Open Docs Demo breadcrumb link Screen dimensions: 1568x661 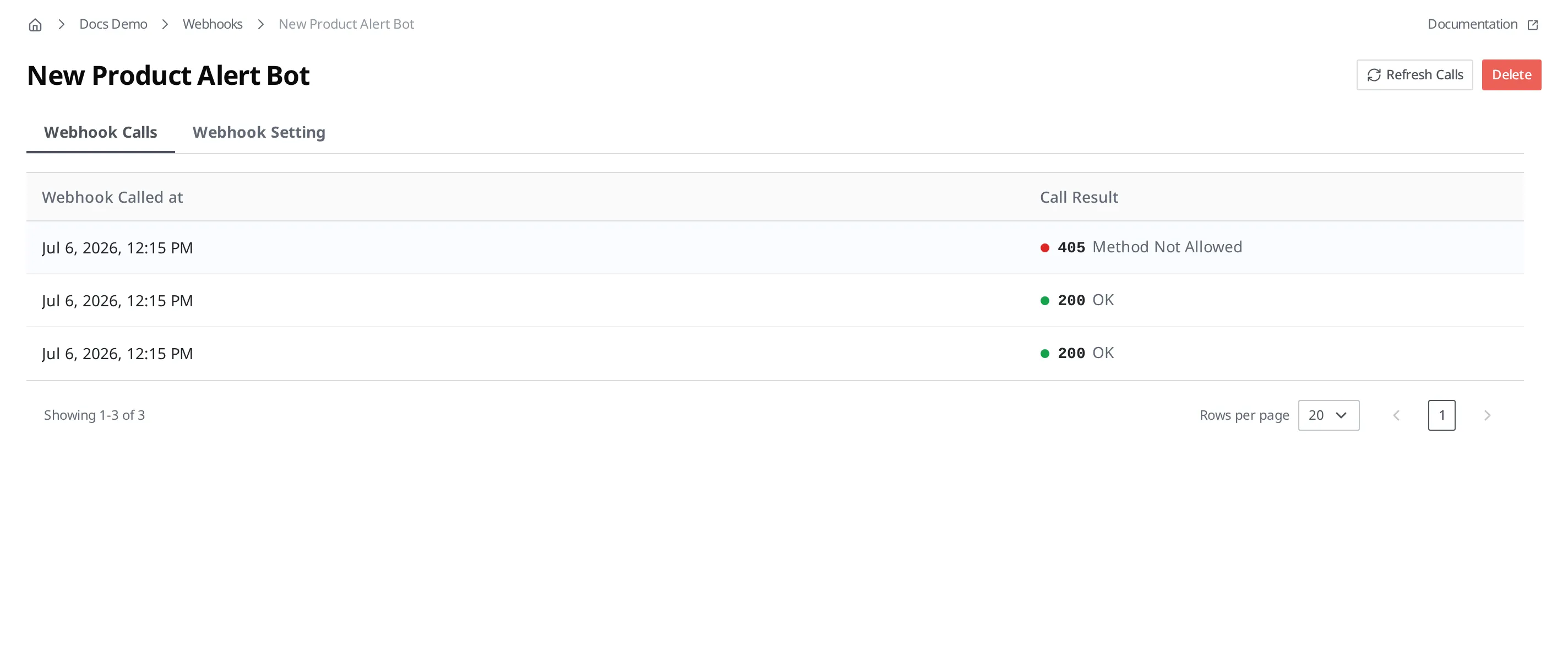(x=113, y=24)
